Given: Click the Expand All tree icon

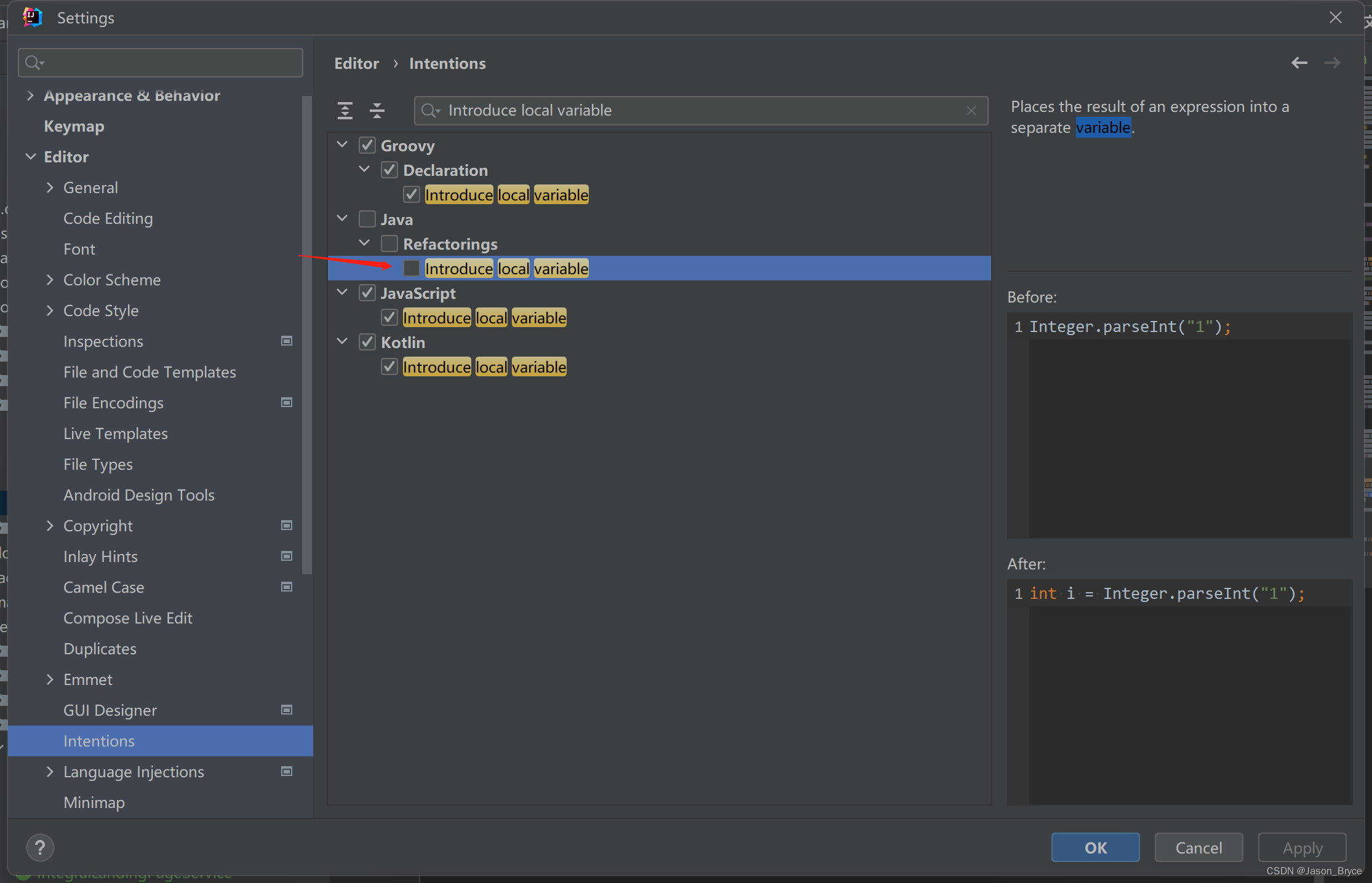Looking at the screenshot, I should click(345, 111).
